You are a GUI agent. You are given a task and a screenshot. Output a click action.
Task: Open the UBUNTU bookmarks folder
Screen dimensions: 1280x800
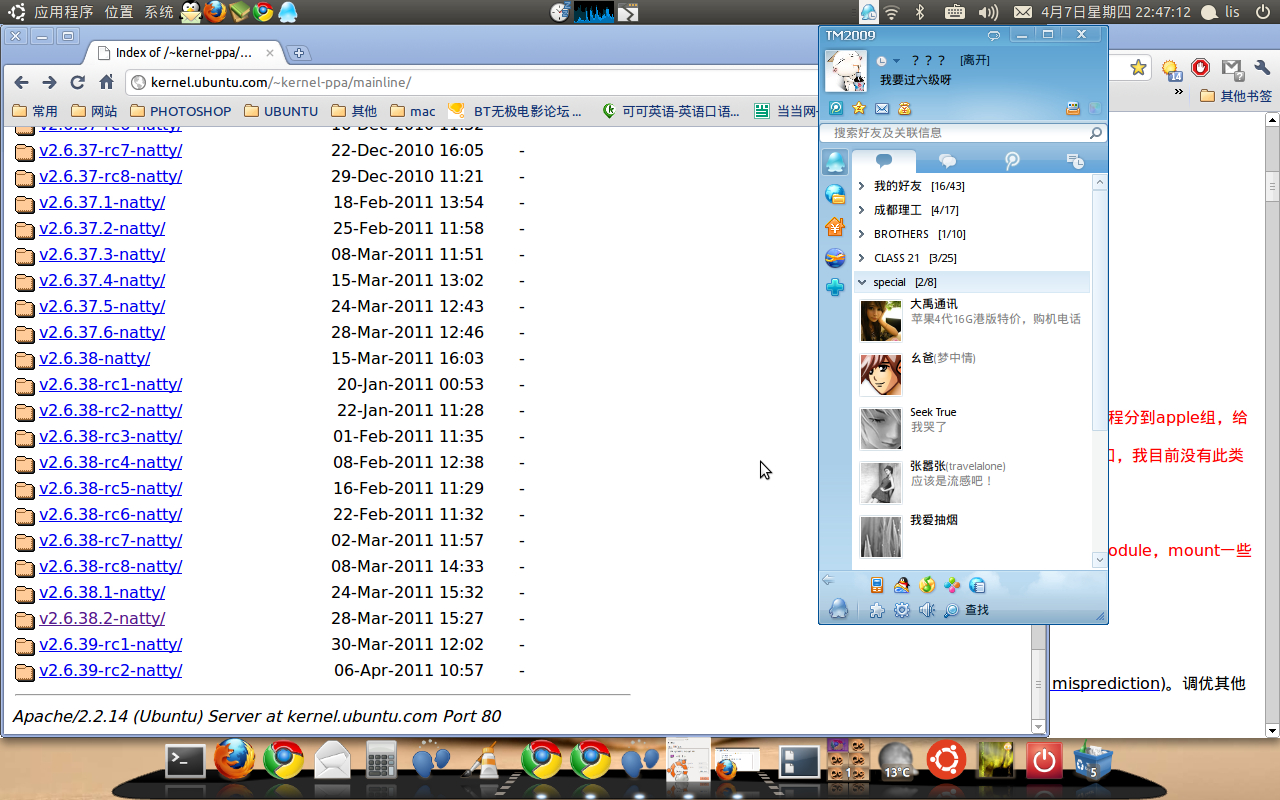[x=281, y=111]
